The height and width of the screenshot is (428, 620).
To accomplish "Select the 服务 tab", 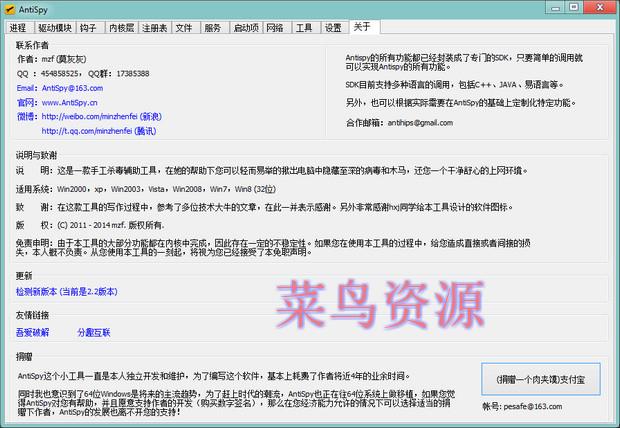I will point(213,28).
